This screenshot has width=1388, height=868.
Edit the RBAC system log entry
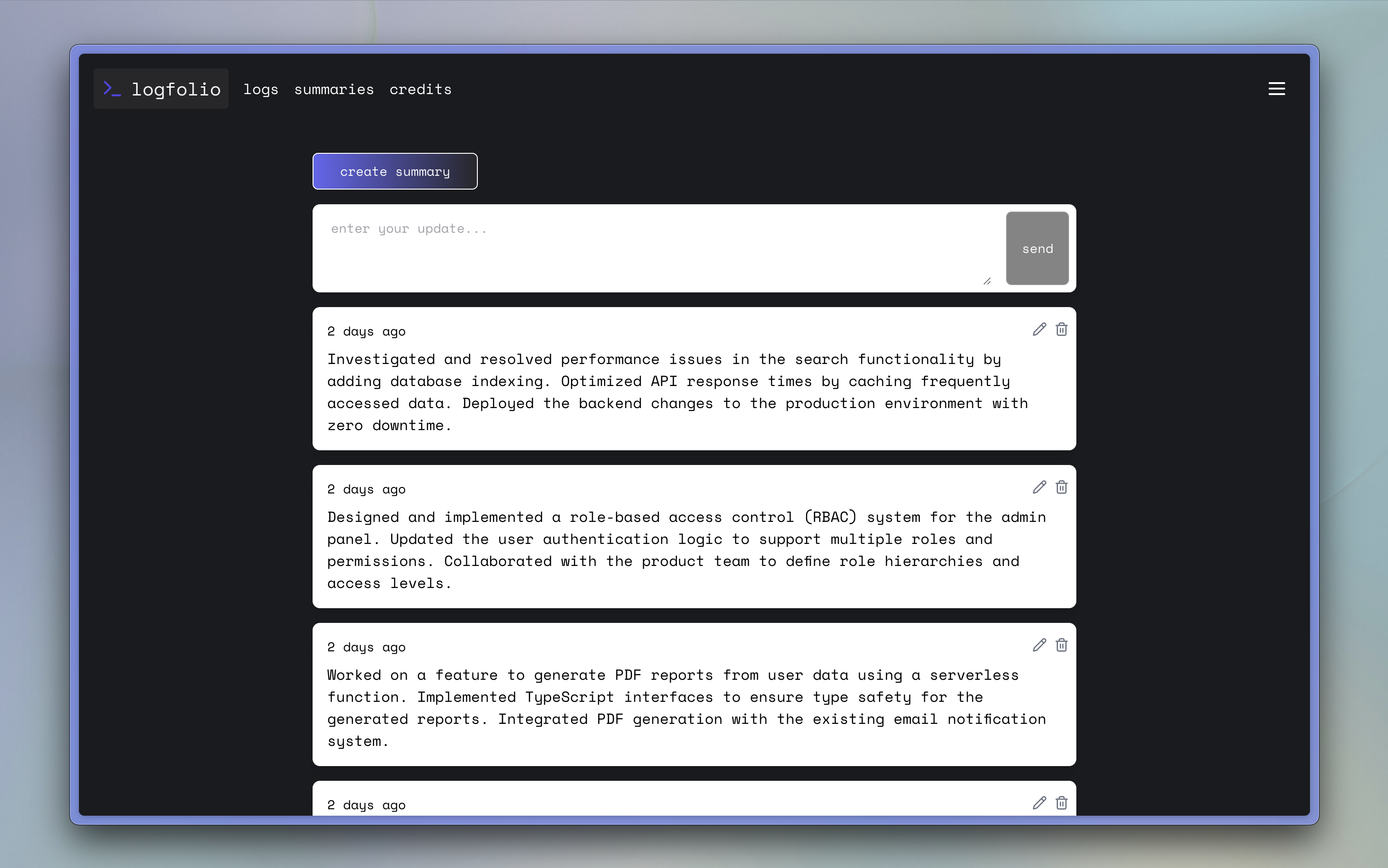point(1039,487)
